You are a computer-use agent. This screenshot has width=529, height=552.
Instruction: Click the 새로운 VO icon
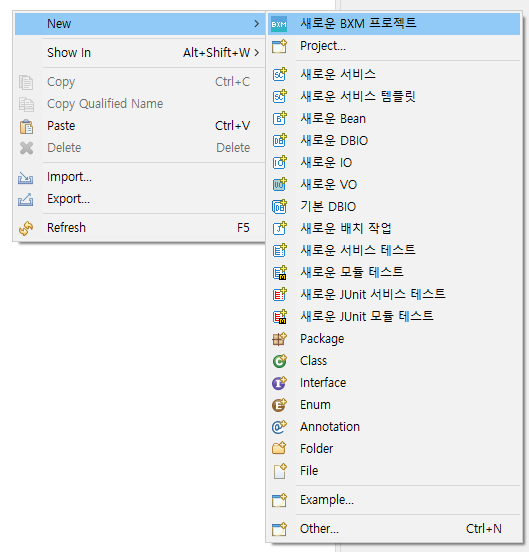[279, 184]
